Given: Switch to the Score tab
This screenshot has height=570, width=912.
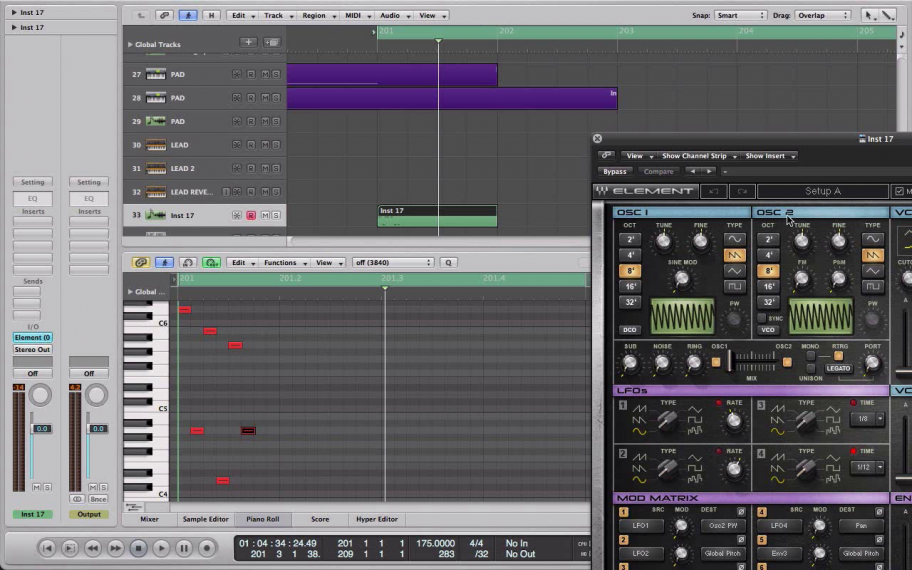Looking at the screenshot, I should pos(320,519).
